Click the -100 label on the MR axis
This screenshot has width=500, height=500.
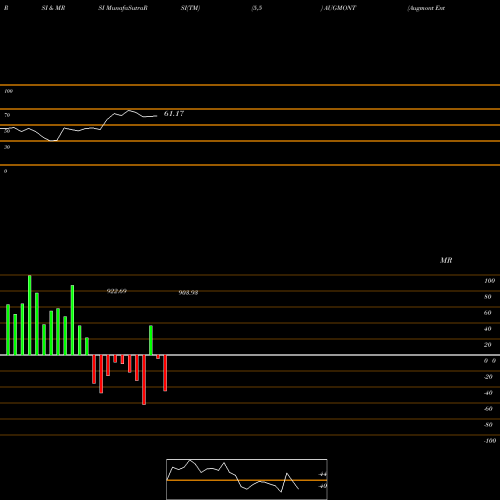[x=490, y=441]
